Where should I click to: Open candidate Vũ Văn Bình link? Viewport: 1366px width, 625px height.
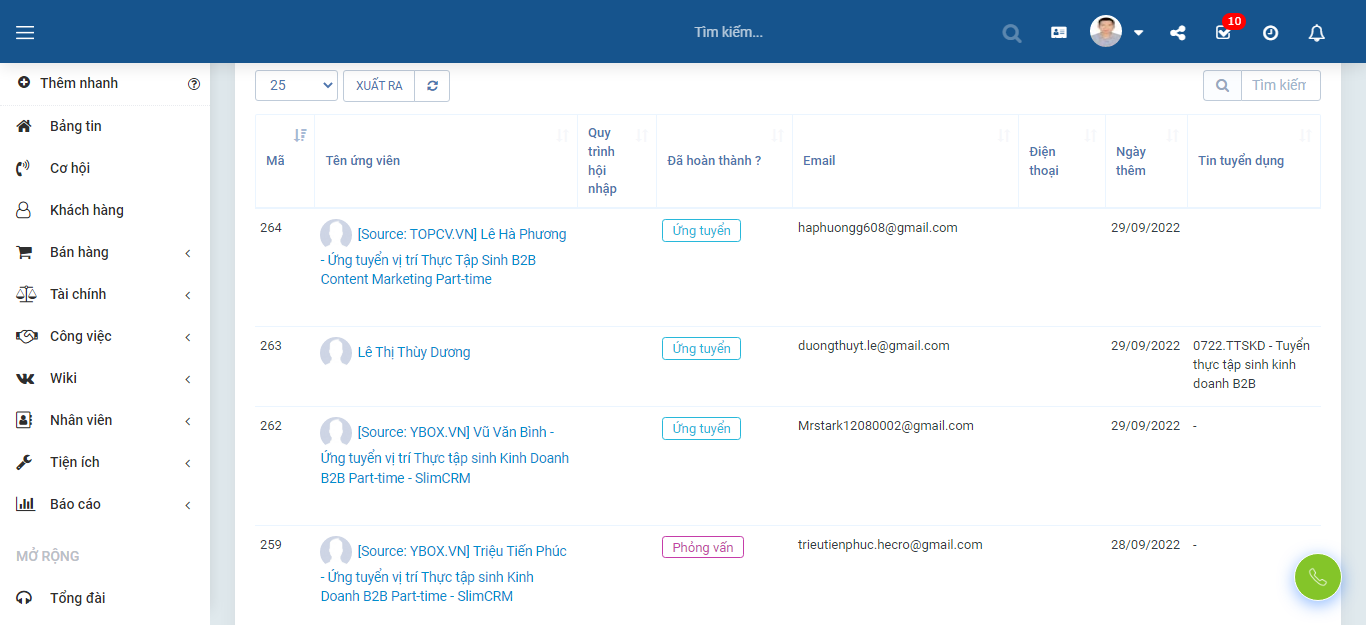(445, 454)
